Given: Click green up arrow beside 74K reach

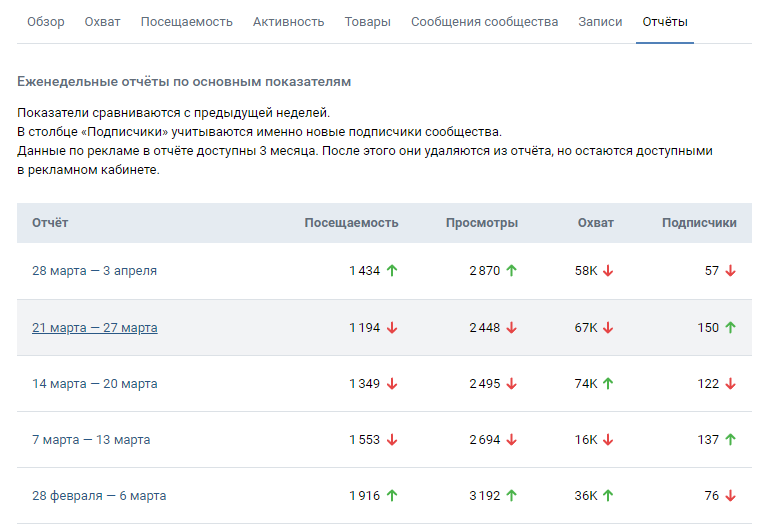Looking at the screenshot, I should (x=608, y=384).
